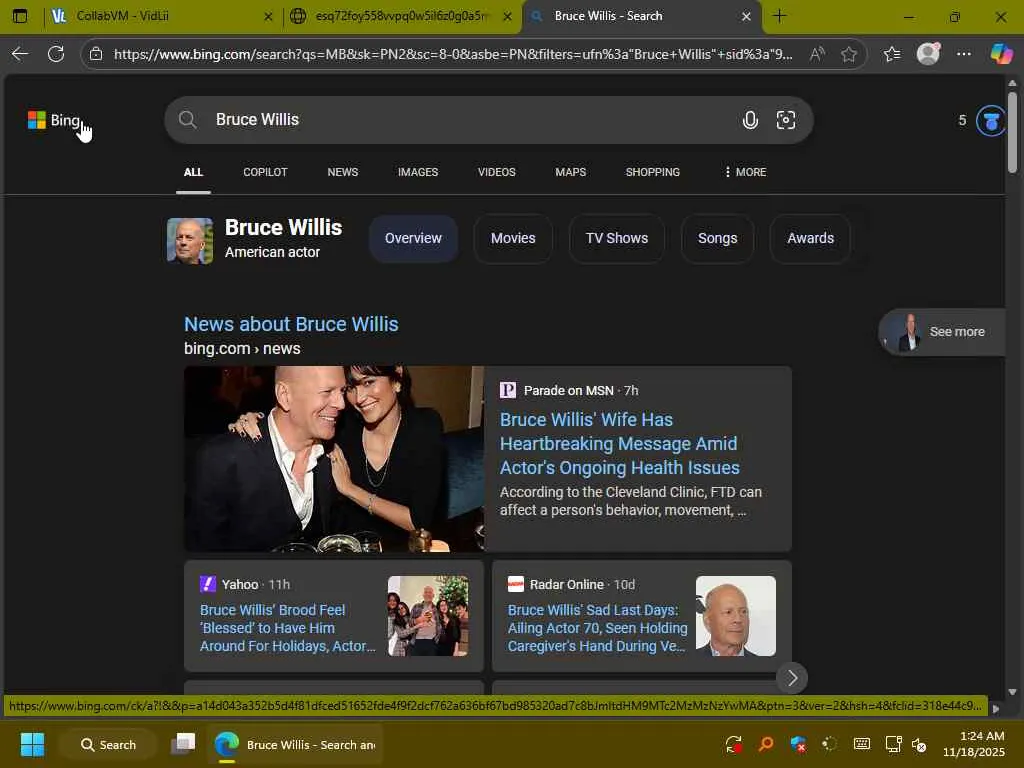The image size is (1024, 768).
Task: Click the Bruce Willis profile thumbnail
Action: 190,241
